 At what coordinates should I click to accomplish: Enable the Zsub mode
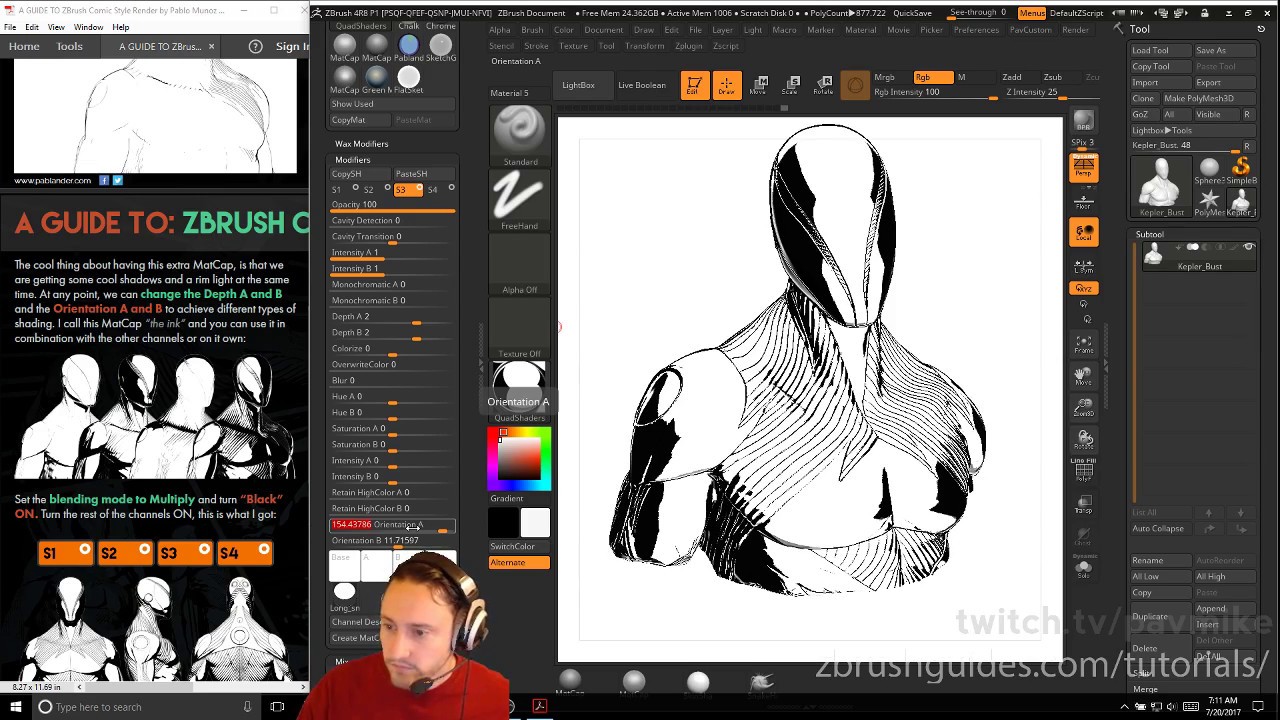click(1053, 77)
